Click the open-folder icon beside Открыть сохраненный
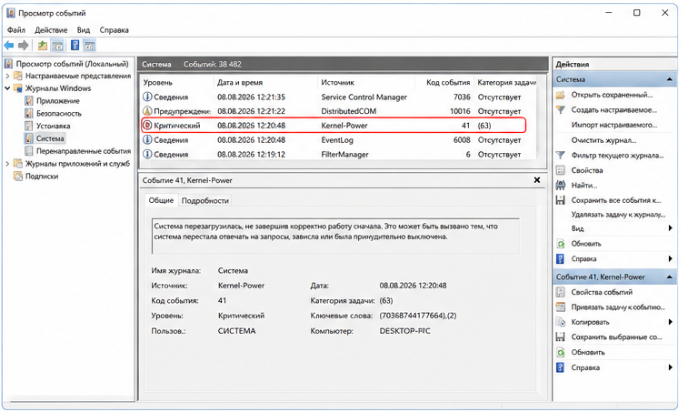The height and width of the screenshot is (412, 681). pyautogui.click(x=561, y=95)
